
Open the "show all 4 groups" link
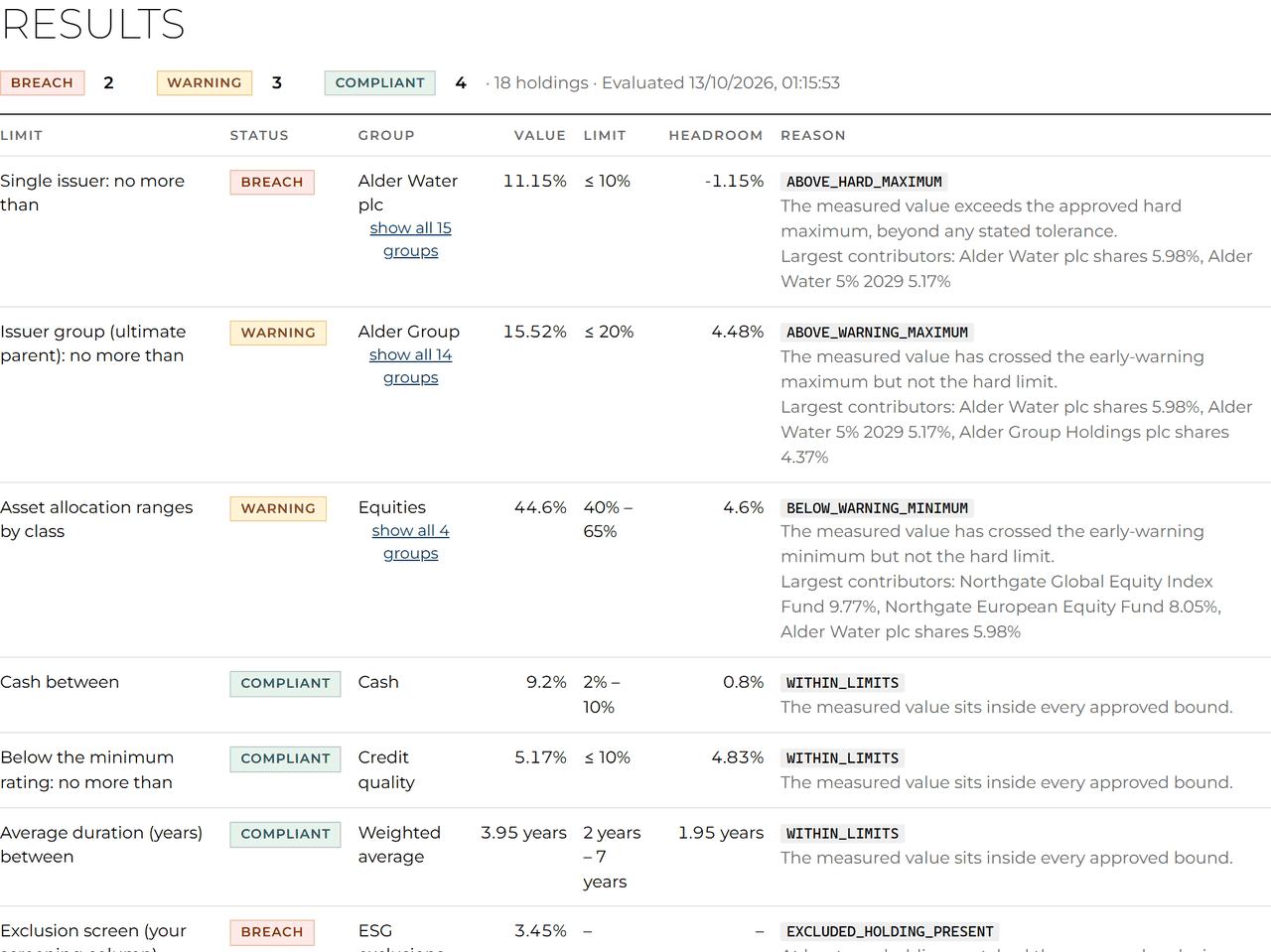[x=410, y=542]
